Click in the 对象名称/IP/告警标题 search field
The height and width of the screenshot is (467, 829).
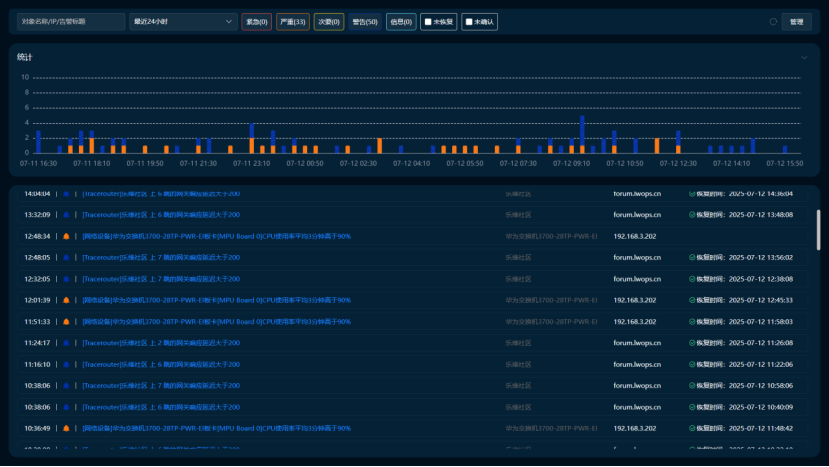pos(71,22)
